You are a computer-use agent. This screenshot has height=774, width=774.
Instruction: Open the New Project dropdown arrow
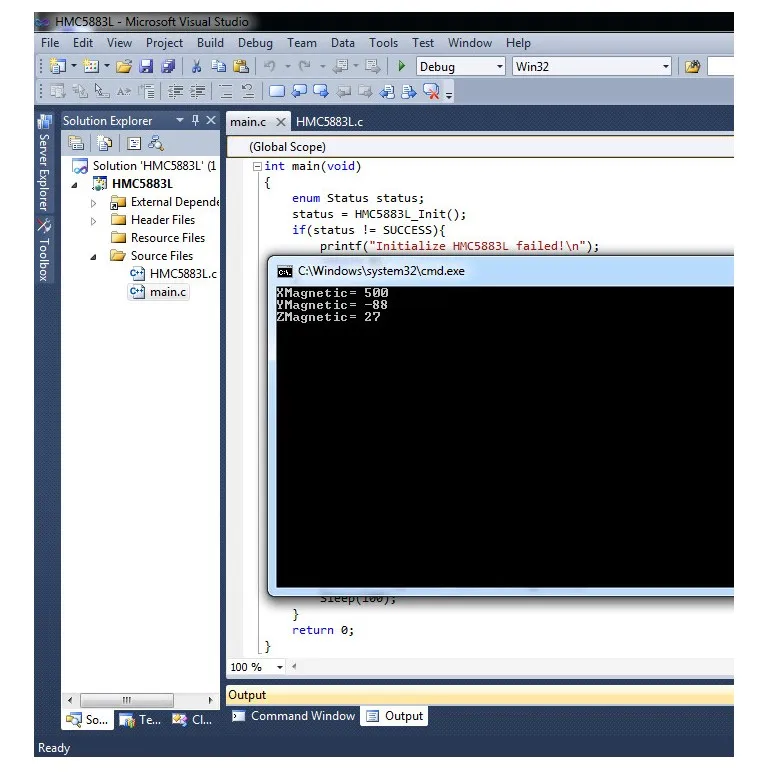74,66
